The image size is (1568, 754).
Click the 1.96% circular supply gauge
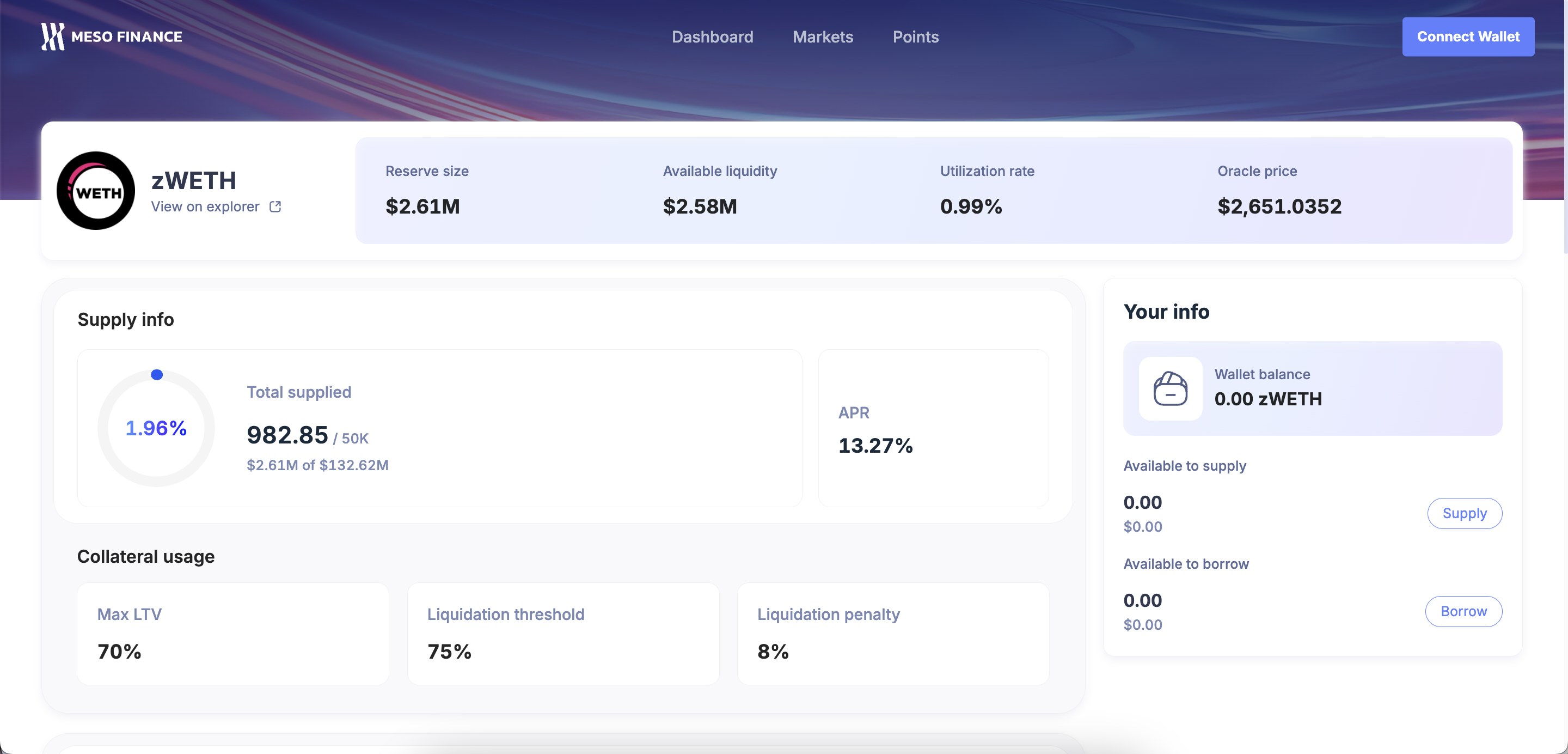coord(156,428)
